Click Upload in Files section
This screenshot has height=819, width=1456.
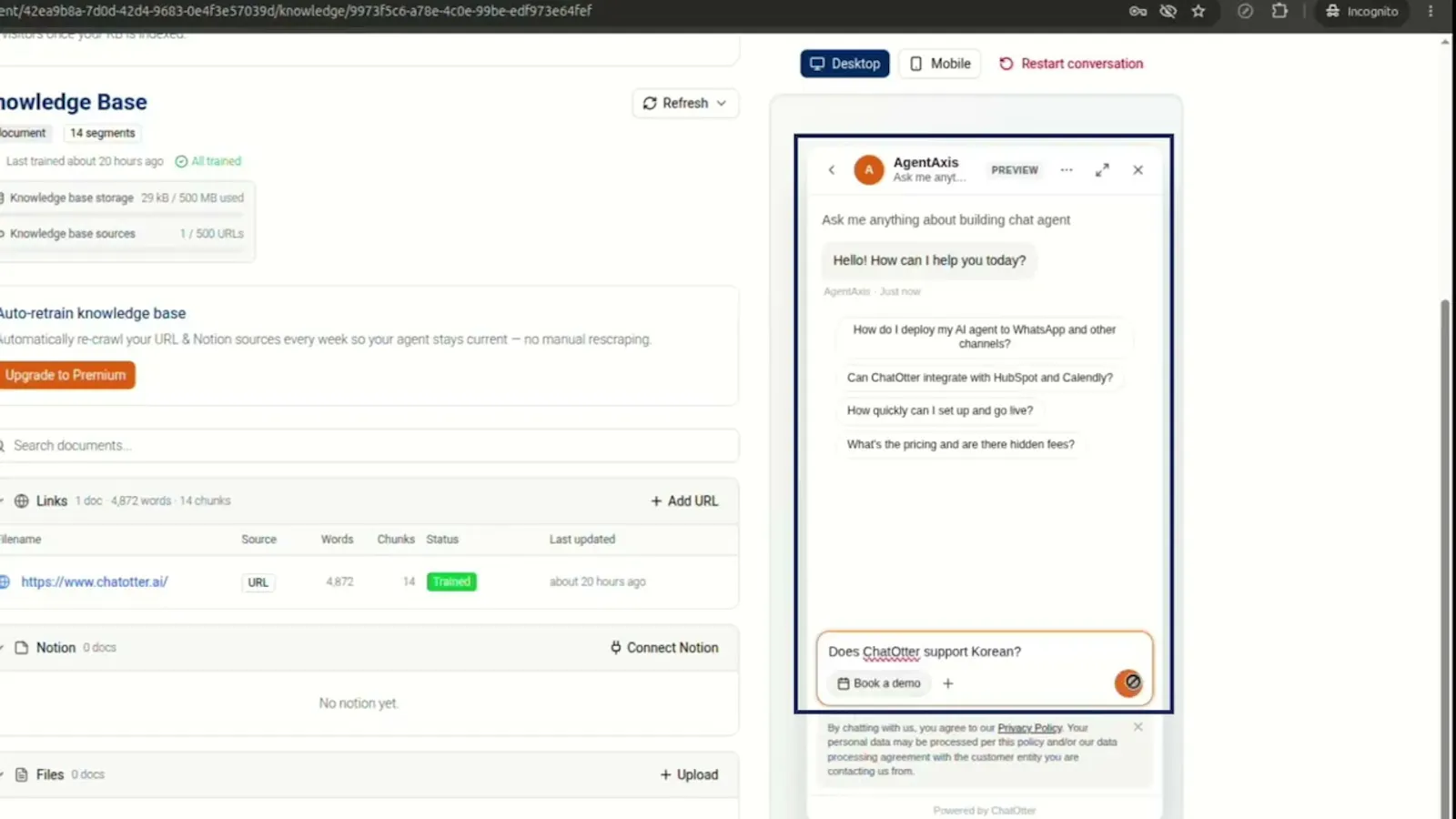[689, 774]
